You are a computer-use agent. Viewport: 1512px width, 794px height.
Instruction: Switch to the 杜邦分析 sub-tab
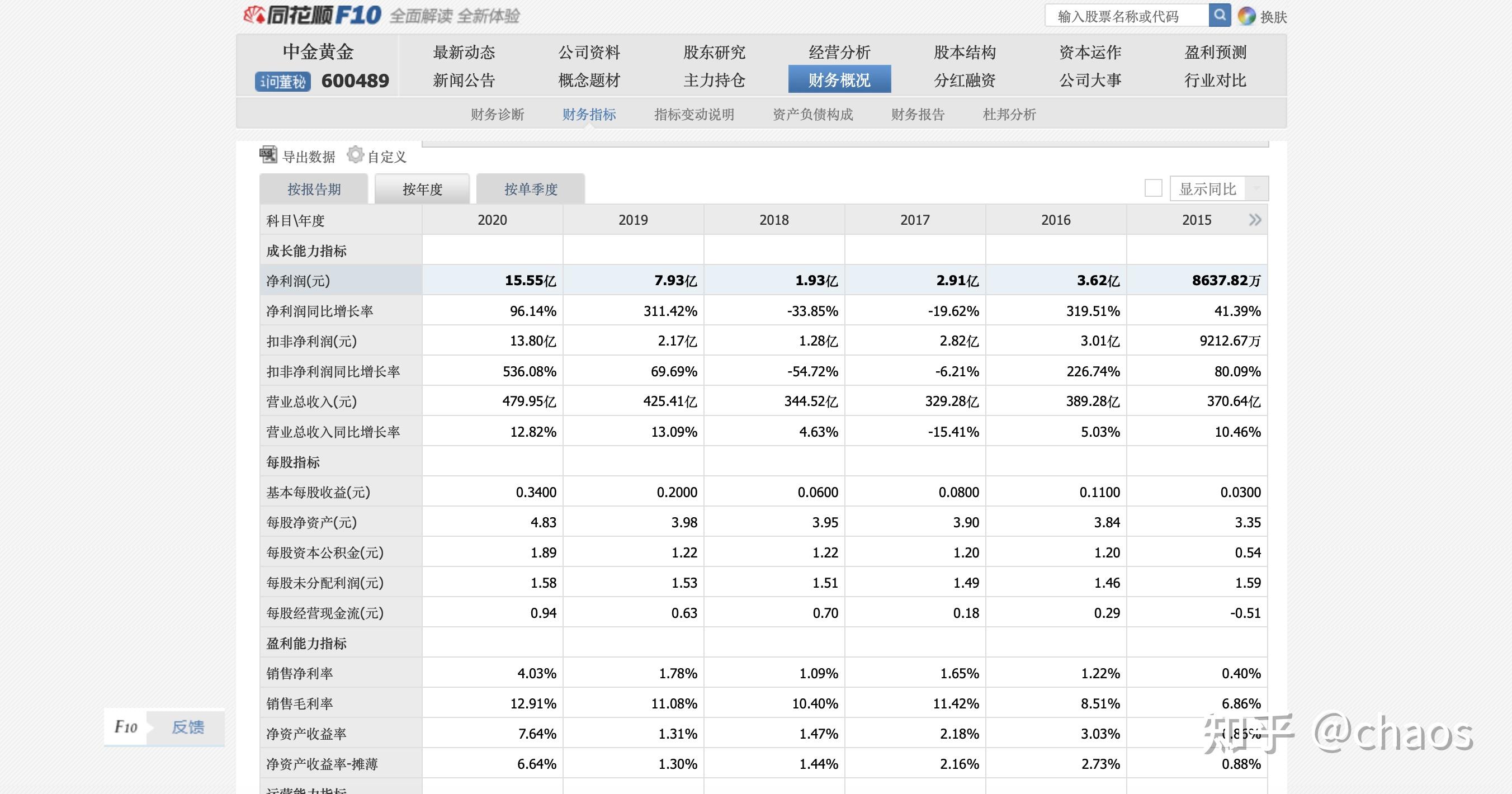pyautogui.click(x=1009, y=115)
